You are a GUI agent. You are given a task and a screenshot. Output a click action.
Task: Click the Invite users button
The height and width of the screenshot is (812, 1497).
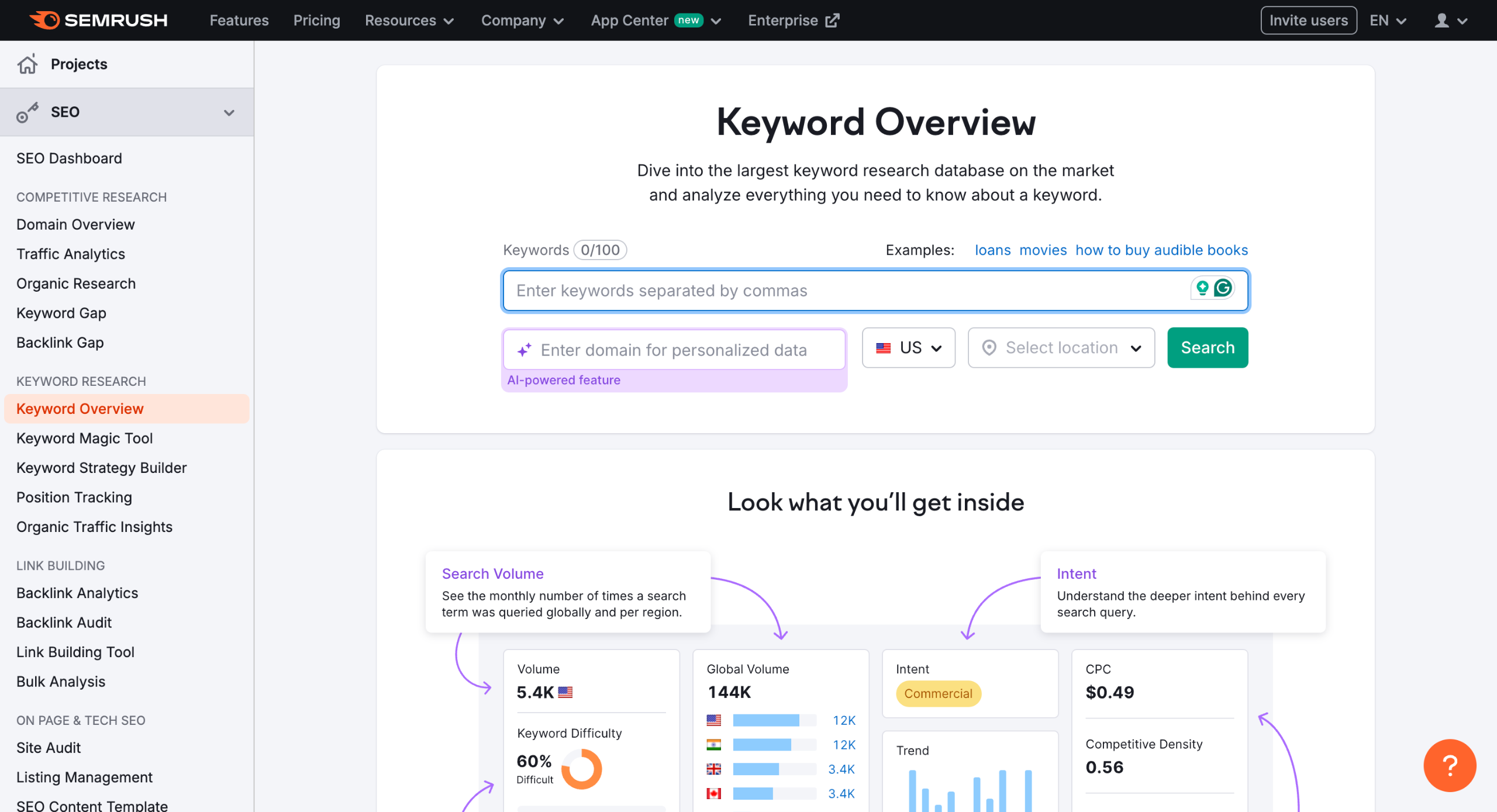(1308, 20)
